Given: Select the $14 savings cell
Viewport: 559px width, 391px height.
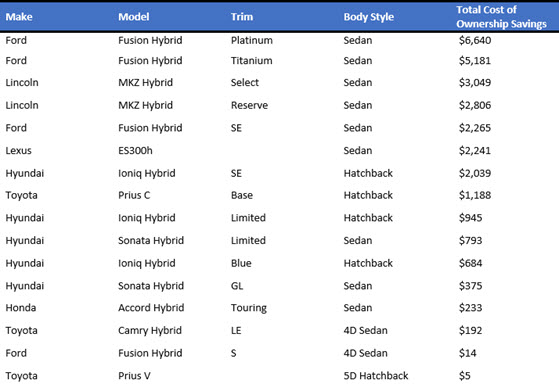Looking at the screenshot, I should pos(467,353).
